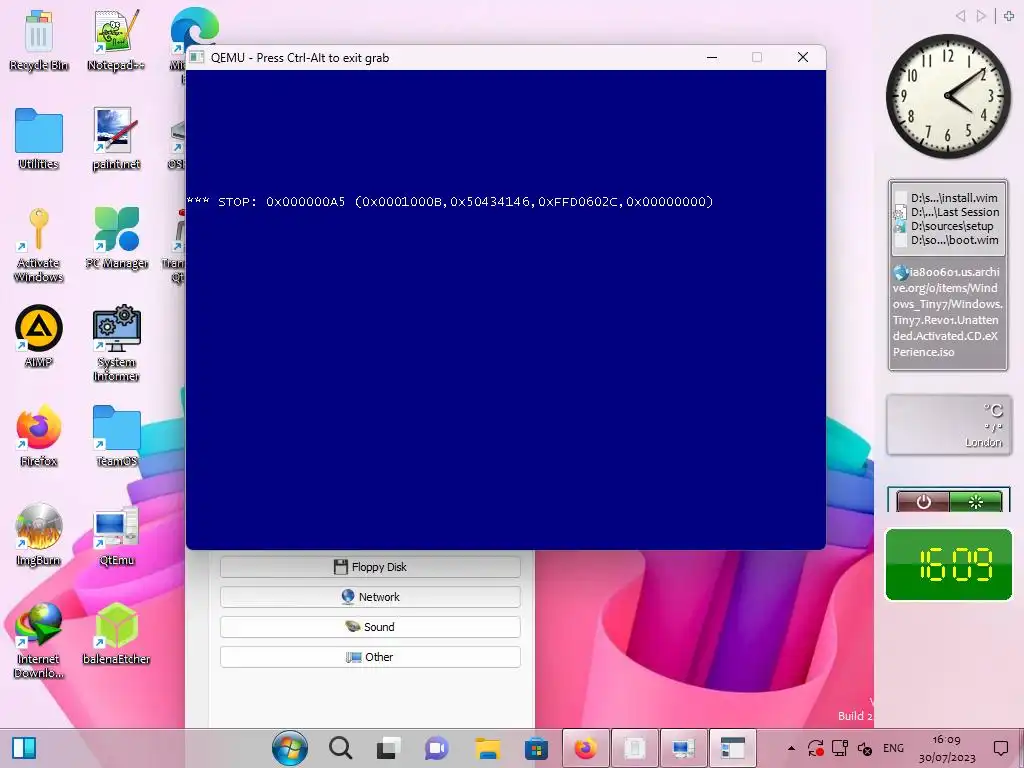Open Microsoft Store from the taskbar
The width and height of the screenshot is (1024, 768).
tap(536, 748)
